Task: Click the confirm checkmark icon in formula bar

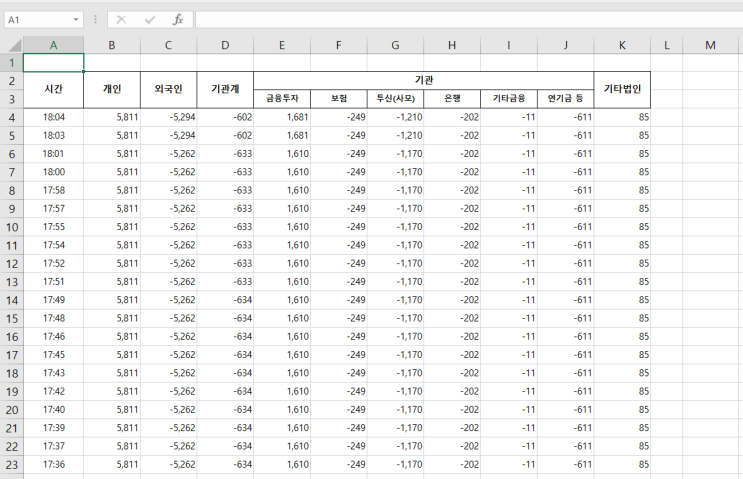Action: (x=150, y=19)
